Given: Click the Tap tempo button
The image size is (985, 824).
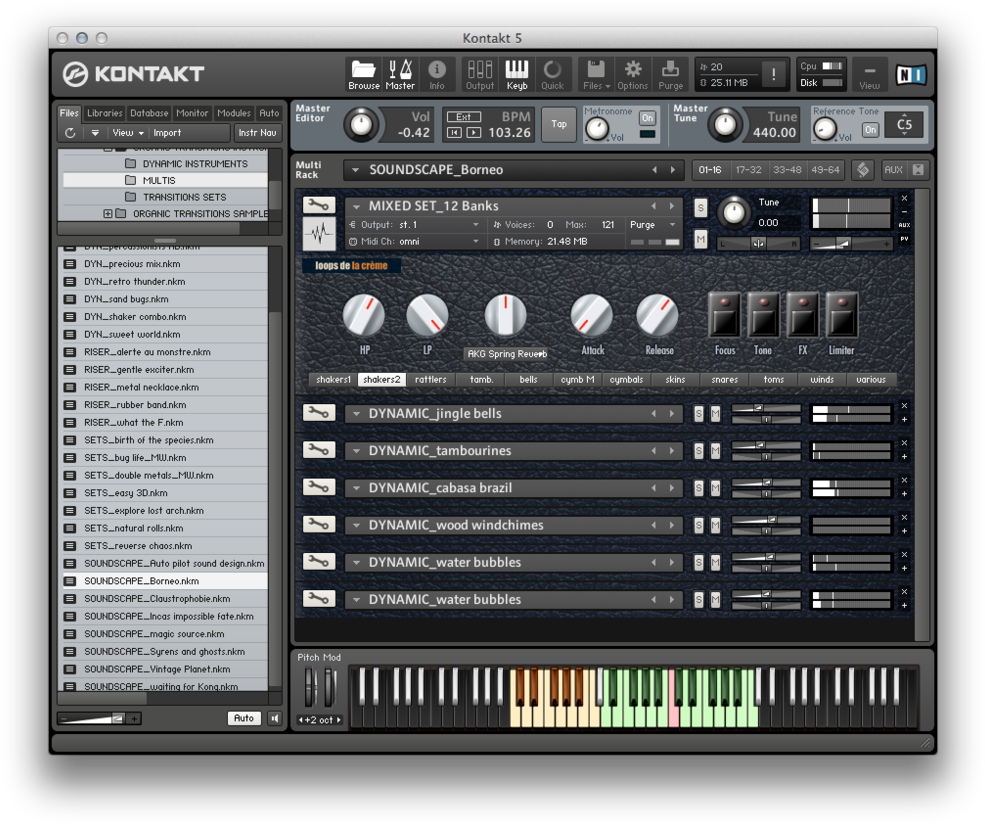Looking at the screenshot, I should [558, 124].
